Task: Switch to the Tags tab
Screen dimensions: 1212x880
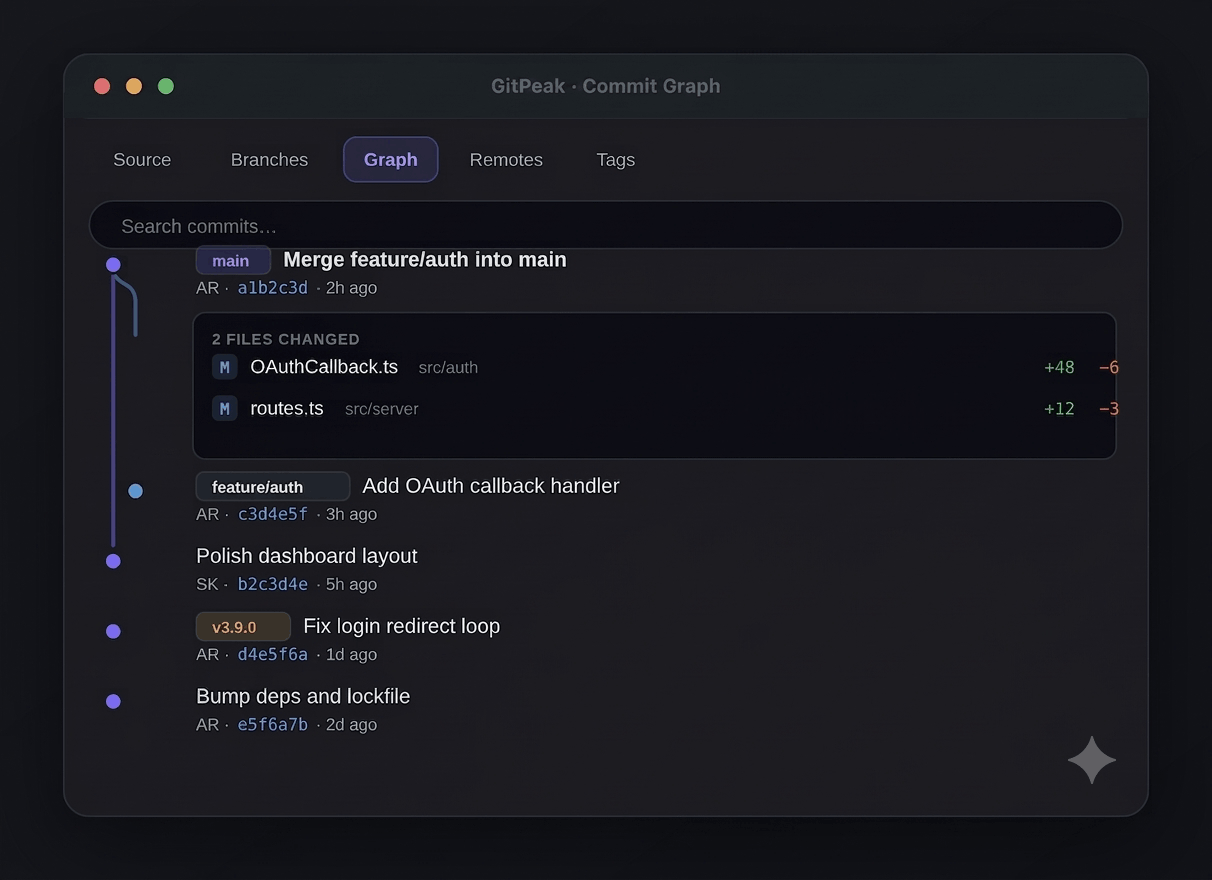Action: [x=616, y=160]
